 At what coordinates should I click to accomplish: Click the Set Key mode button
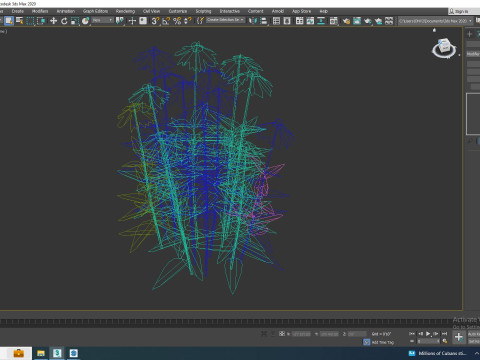pyautogui.click(x=474, y=341)
